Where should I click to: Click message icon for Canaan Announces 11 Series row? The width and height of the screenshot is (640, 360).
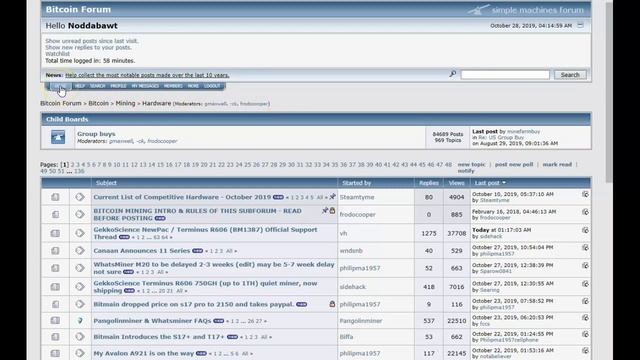coord(80,251)
